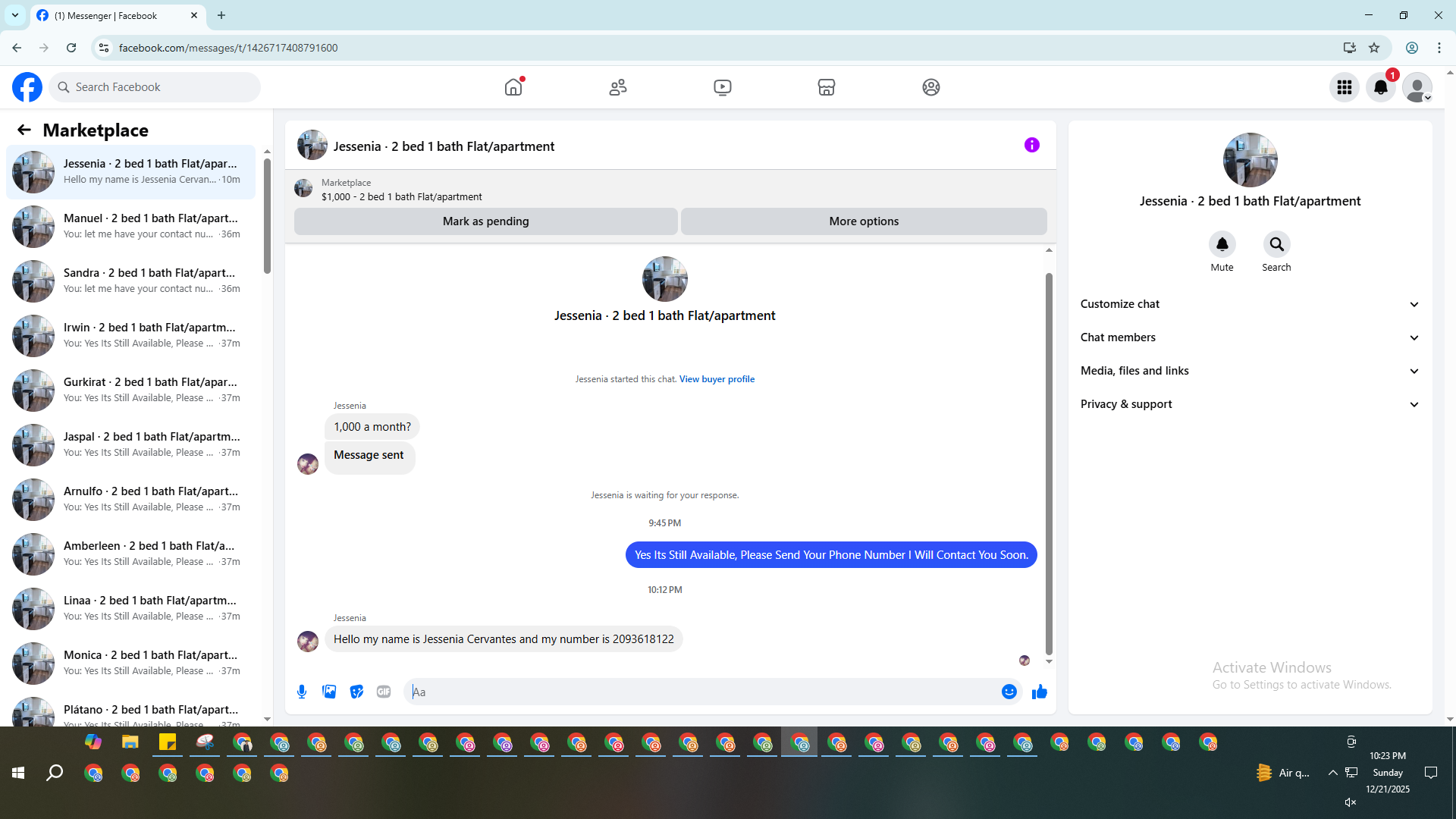Open a new browser tab
Image resolution: width=1456 pixels, height=819 pixels.
(221, 15)
